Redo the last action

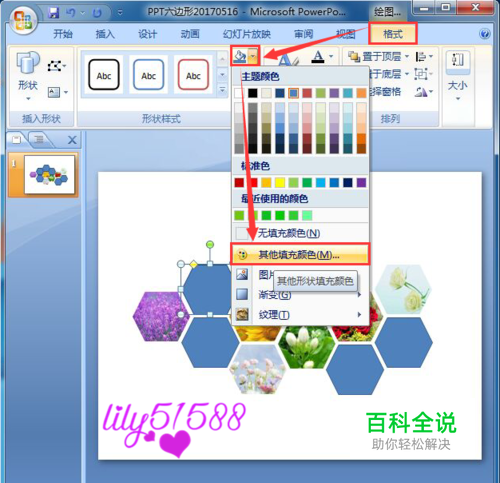pos(97,13)
